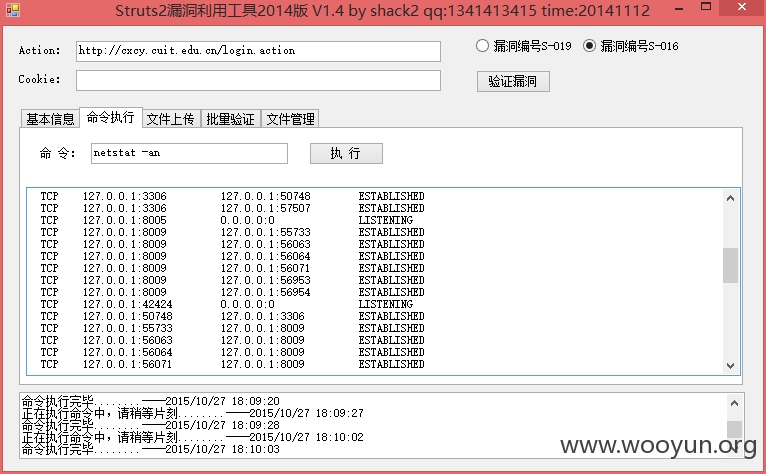Click the 命 令: label

click(58, 153)
